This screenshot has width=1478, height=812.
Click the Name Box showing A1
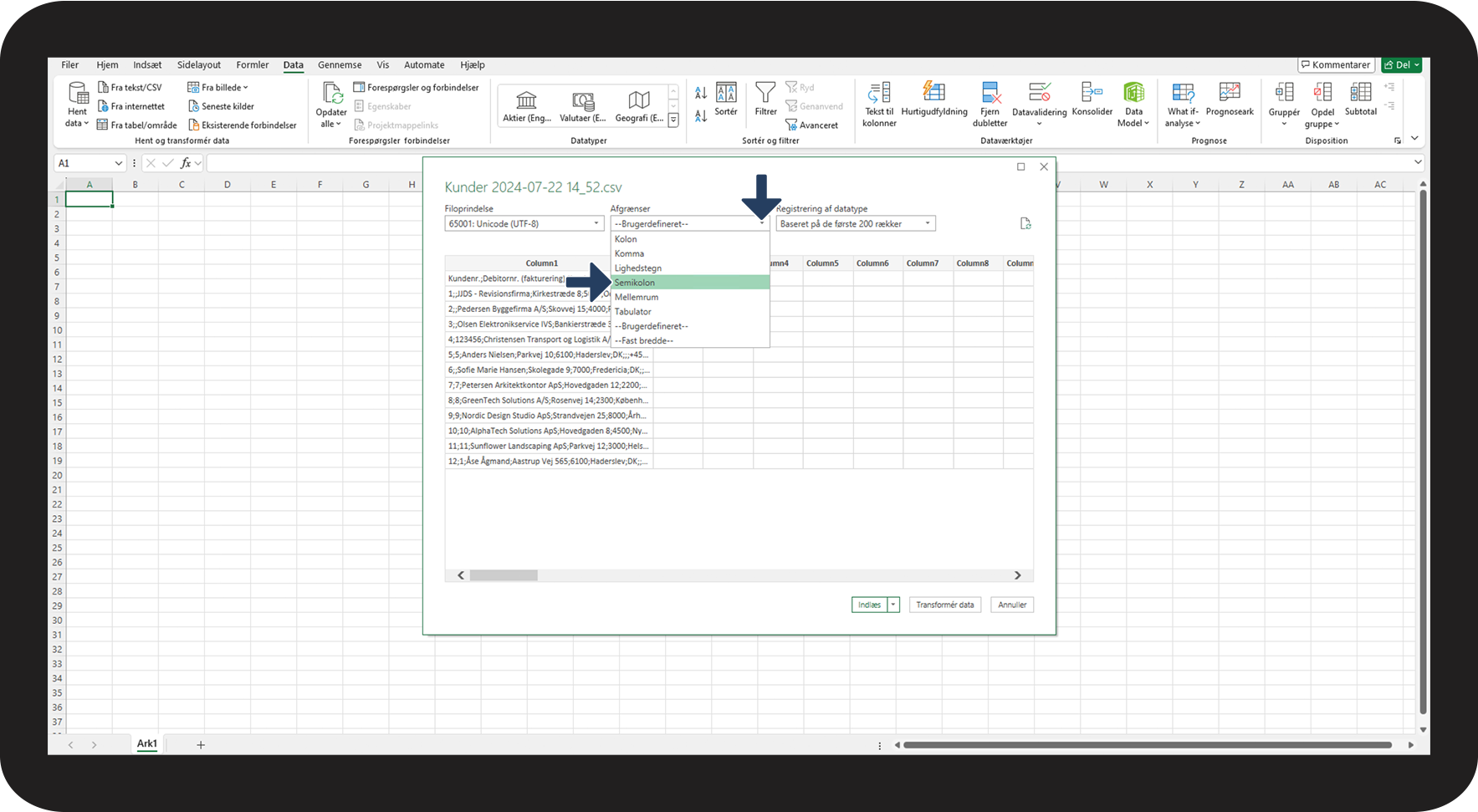[x=84, y=163]
